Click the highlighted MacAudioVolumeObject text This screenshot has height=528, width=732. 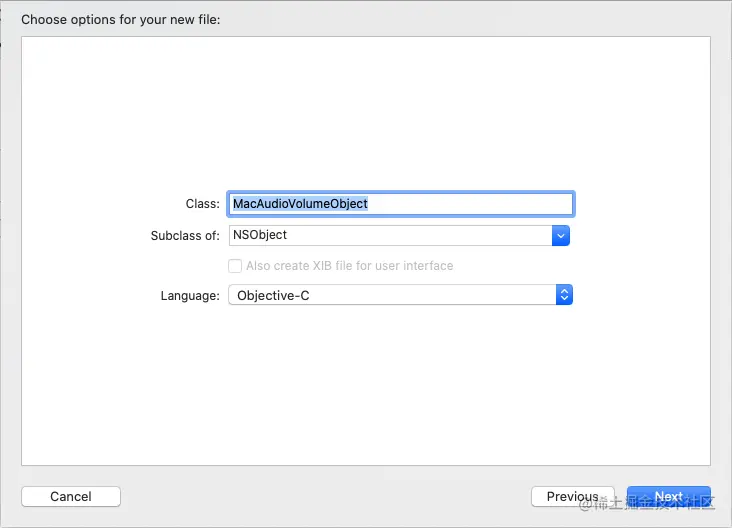[x=300, y=204]
